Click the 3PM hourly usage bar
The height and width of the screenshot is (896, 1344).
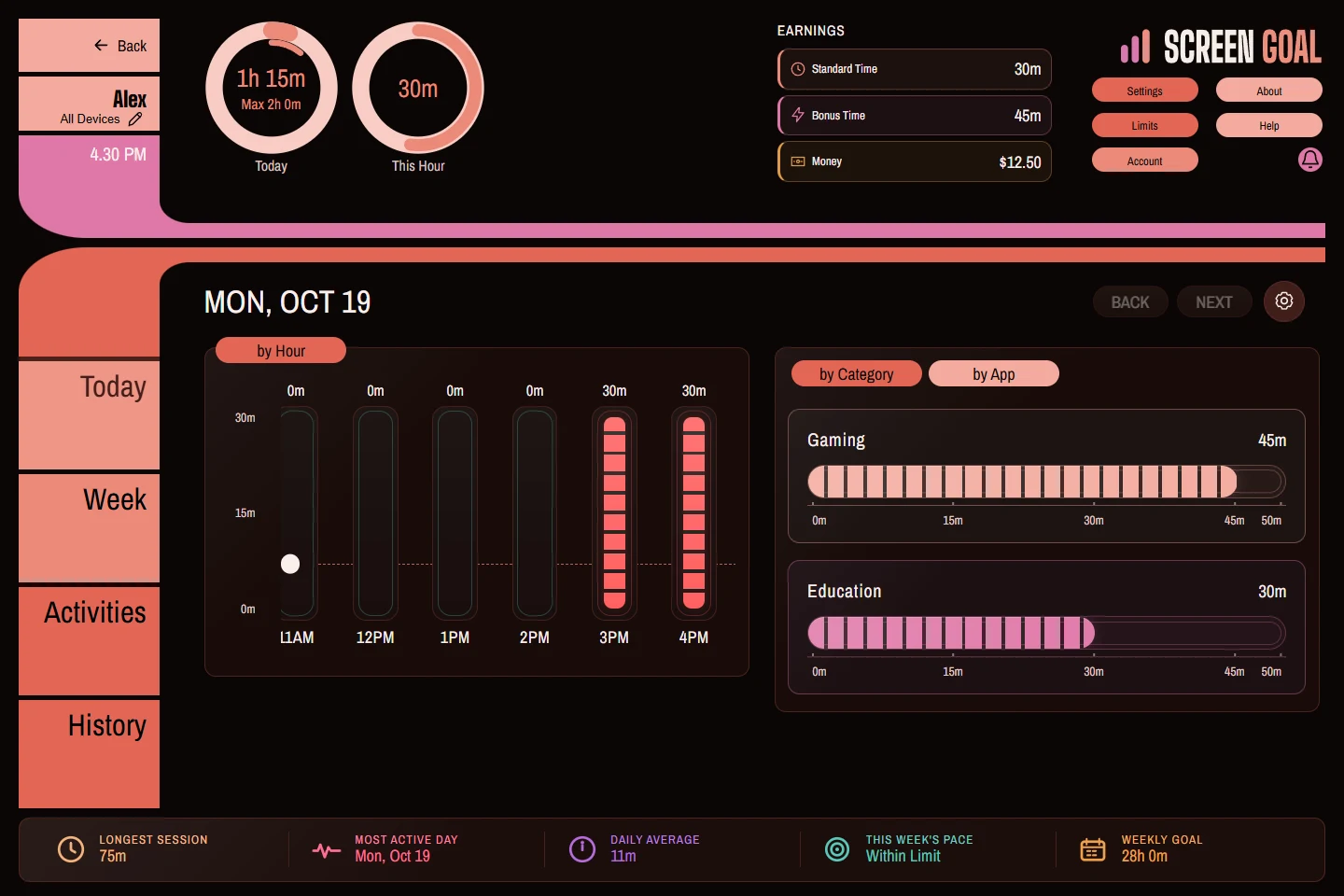pos(614,513)
